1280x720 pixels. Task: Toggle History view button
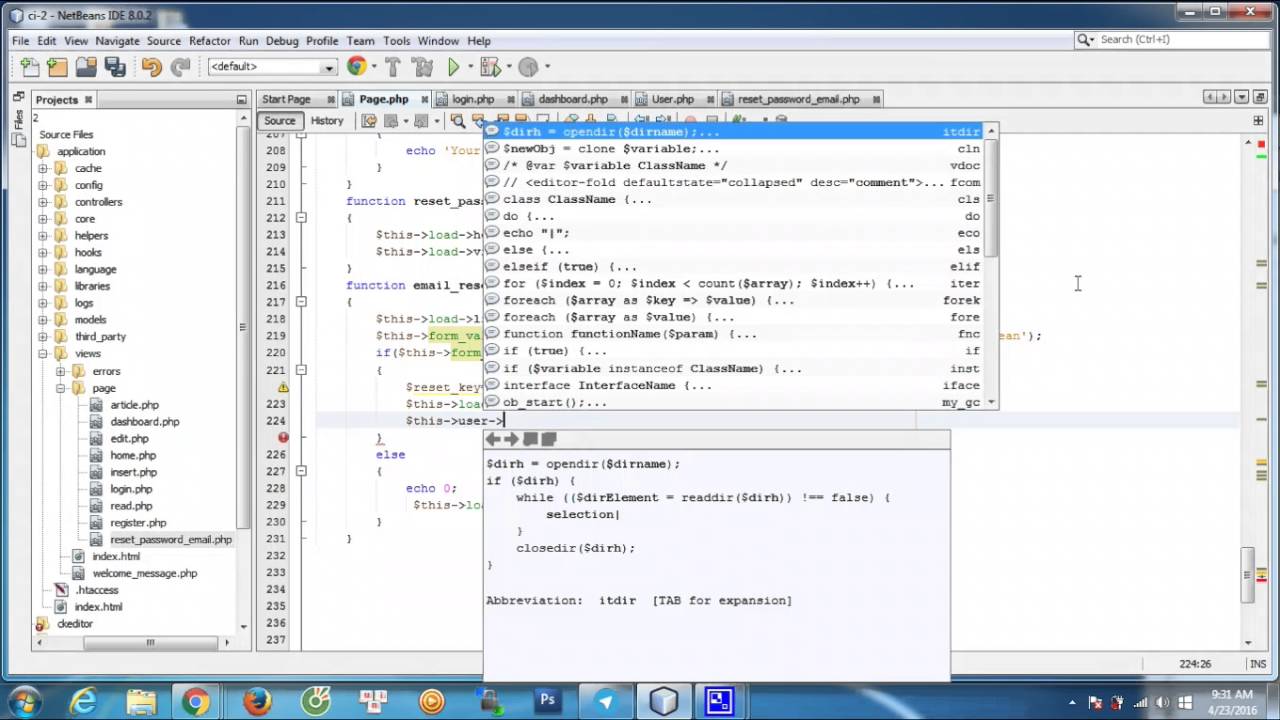click(326, 121)
